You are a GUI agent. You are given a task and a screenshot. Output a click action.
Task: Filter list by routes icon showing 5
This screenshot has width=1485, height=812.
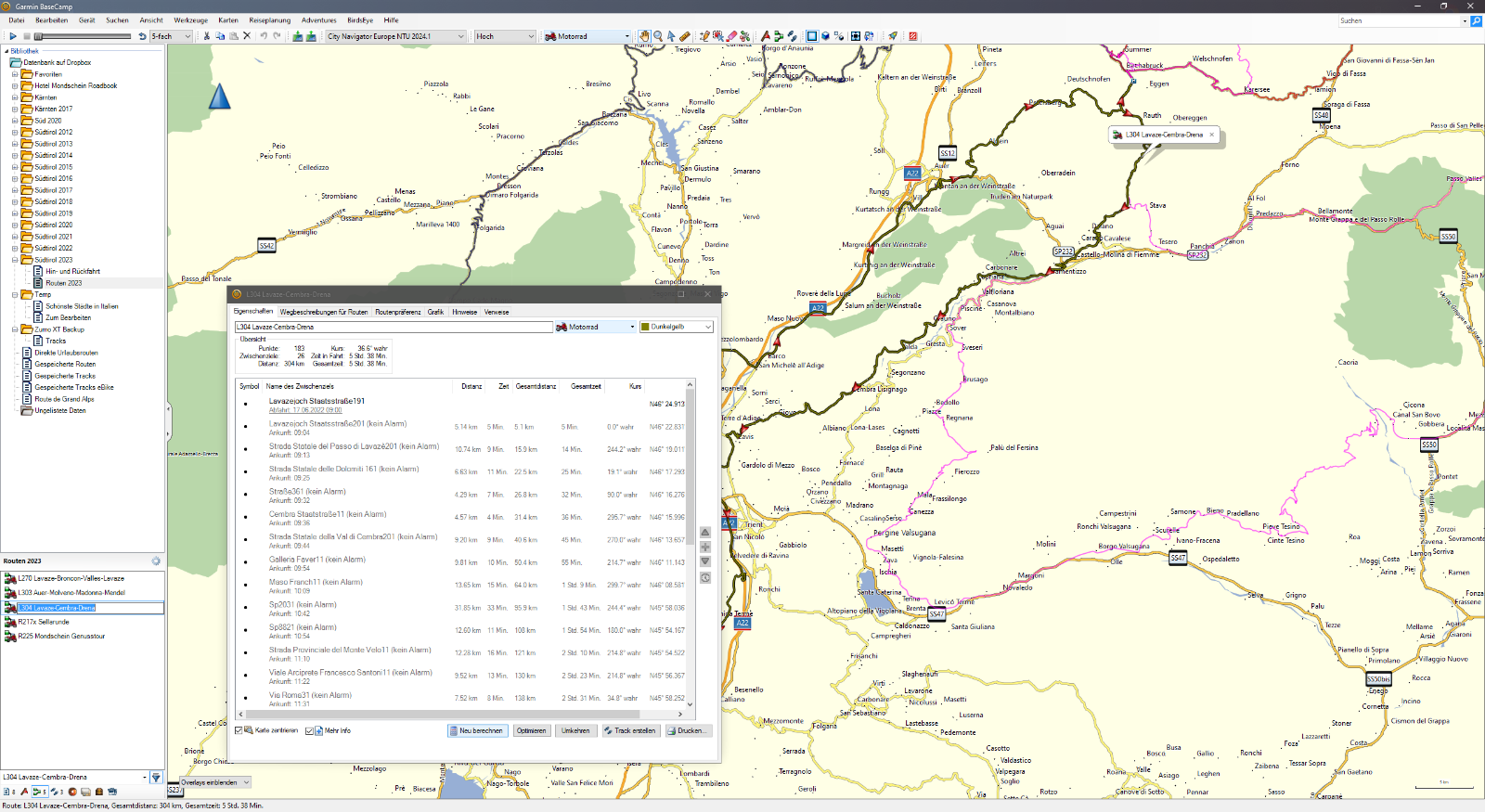tap(40, 792)
